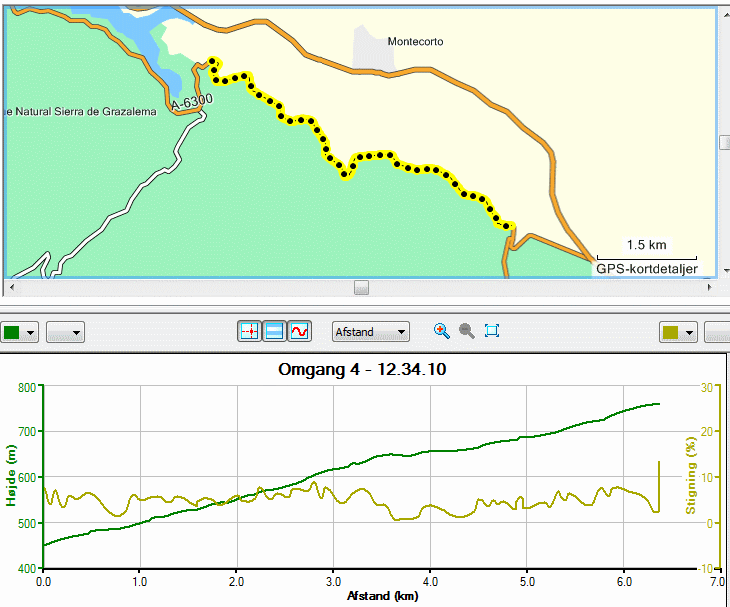Screen dimensions: 730x607
Task: Open the green series color dropdown
Action: [x=30, y=333]
